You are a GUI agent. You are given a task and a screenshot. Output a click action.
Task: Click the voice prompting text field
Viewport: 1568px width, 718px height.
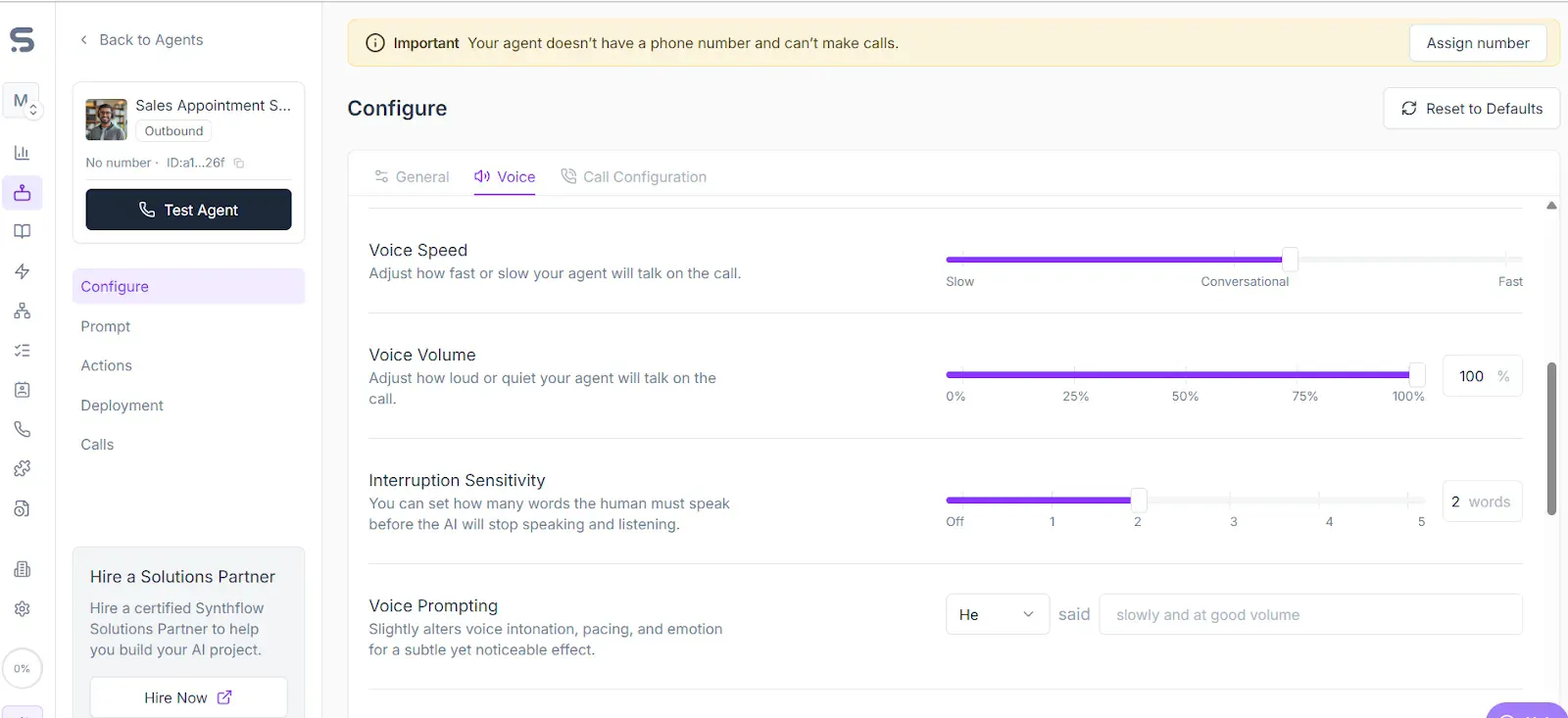coord(1310,614)
